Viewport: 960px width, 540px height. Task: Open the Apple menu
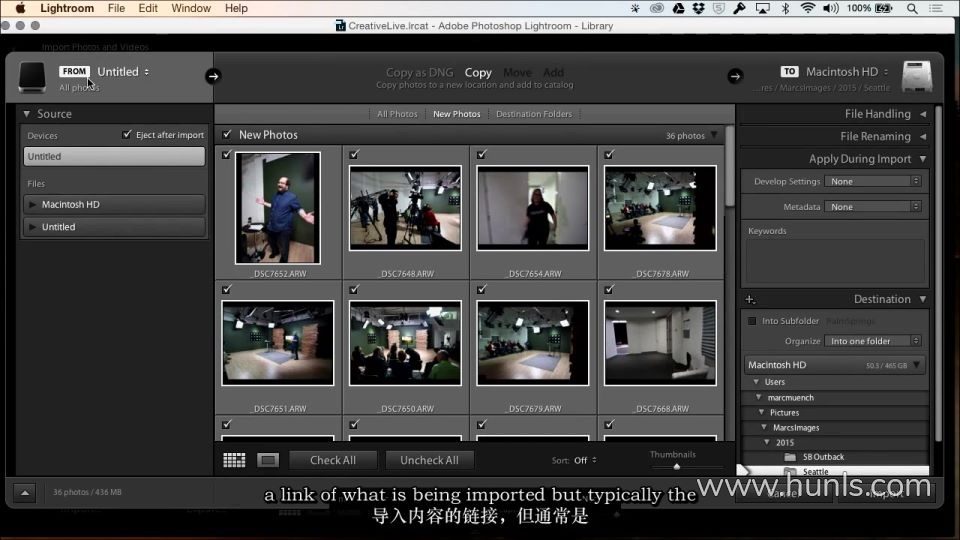pyautogui.click(x=20, y=8)
